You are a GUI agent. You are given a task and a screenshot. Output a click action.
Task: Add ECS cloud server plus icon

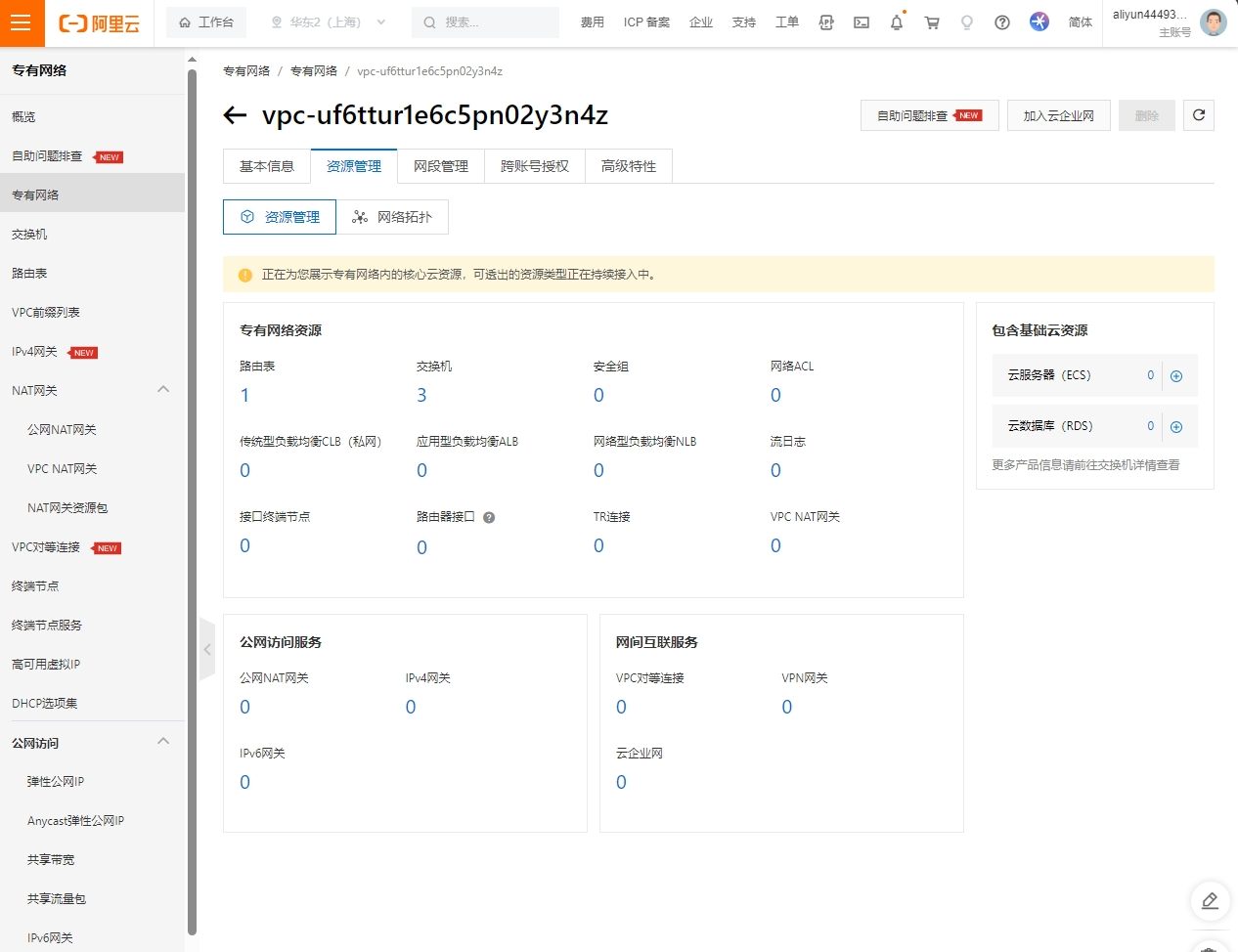1176,376
